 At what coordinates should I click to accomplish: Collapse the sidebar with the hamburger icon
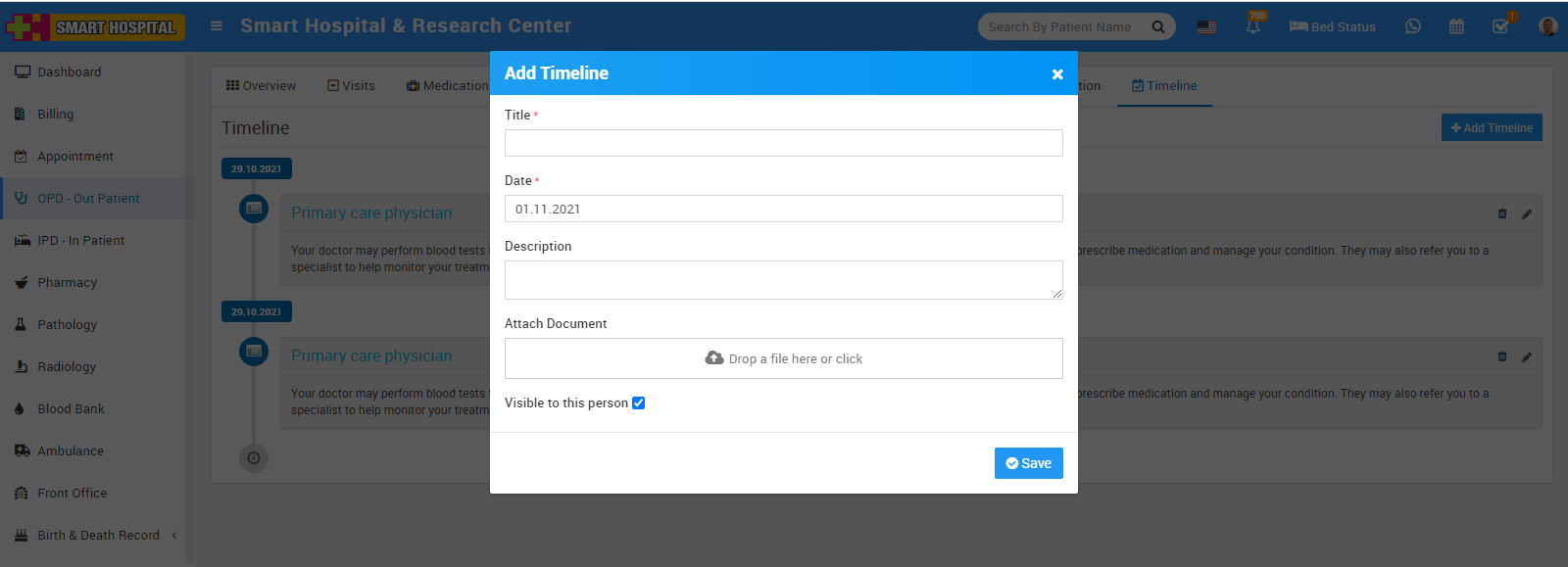click(x=216, y=26)
